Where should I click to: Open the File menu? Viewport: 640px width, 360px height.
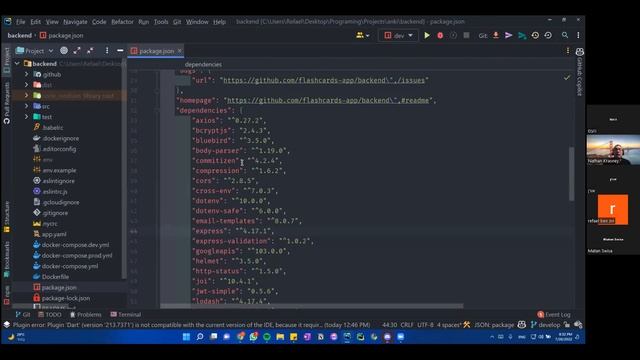tap(21, 22)
